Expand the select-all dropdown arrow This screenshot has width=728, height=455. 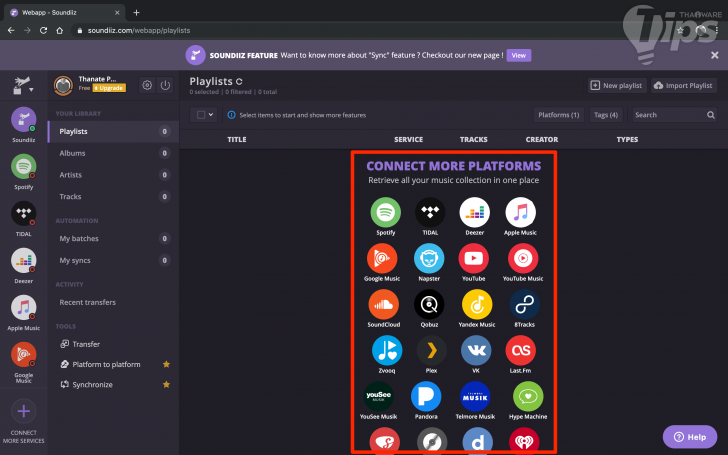(211, 115)
